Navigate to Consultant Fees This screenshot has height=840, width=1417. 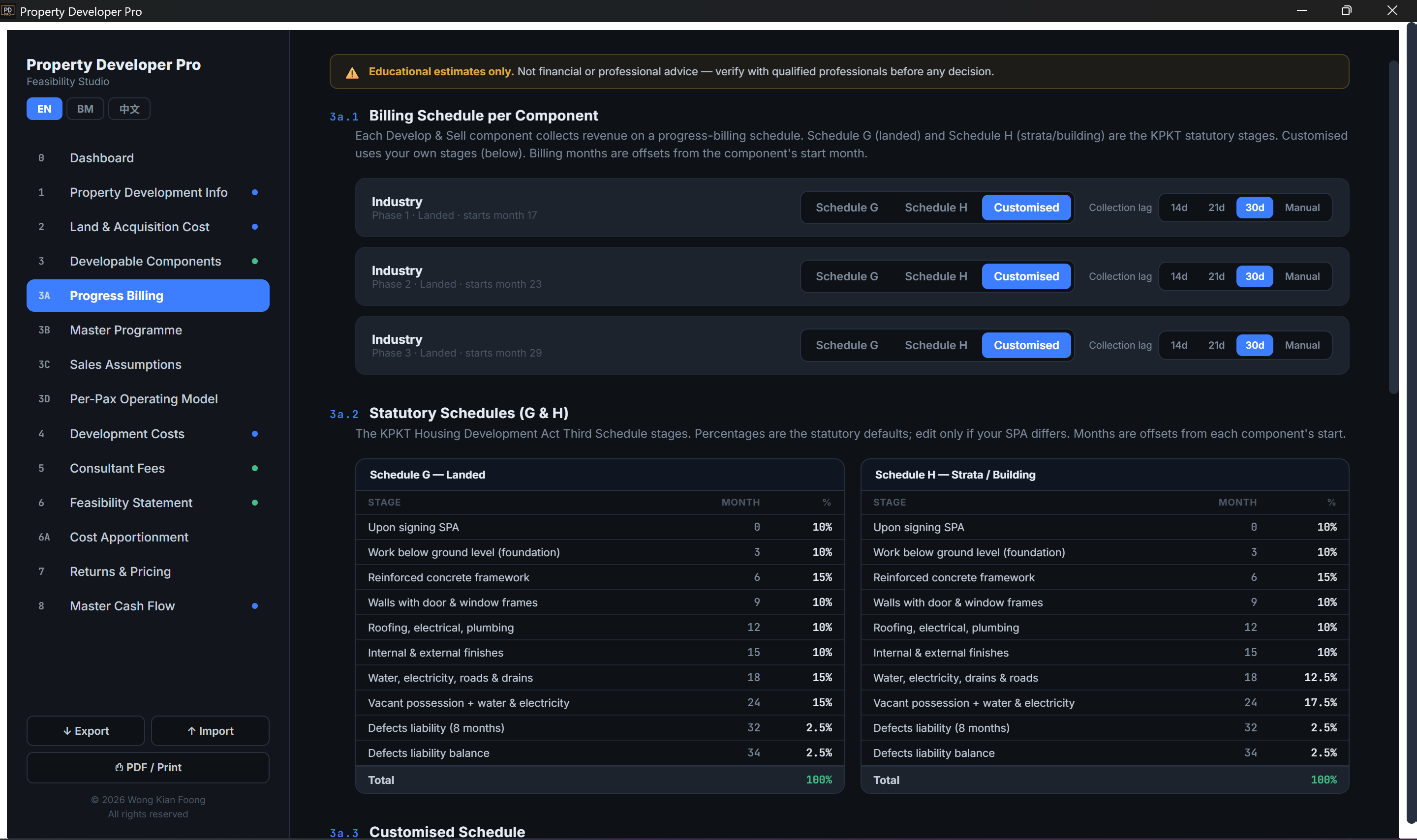pos(148,468)
